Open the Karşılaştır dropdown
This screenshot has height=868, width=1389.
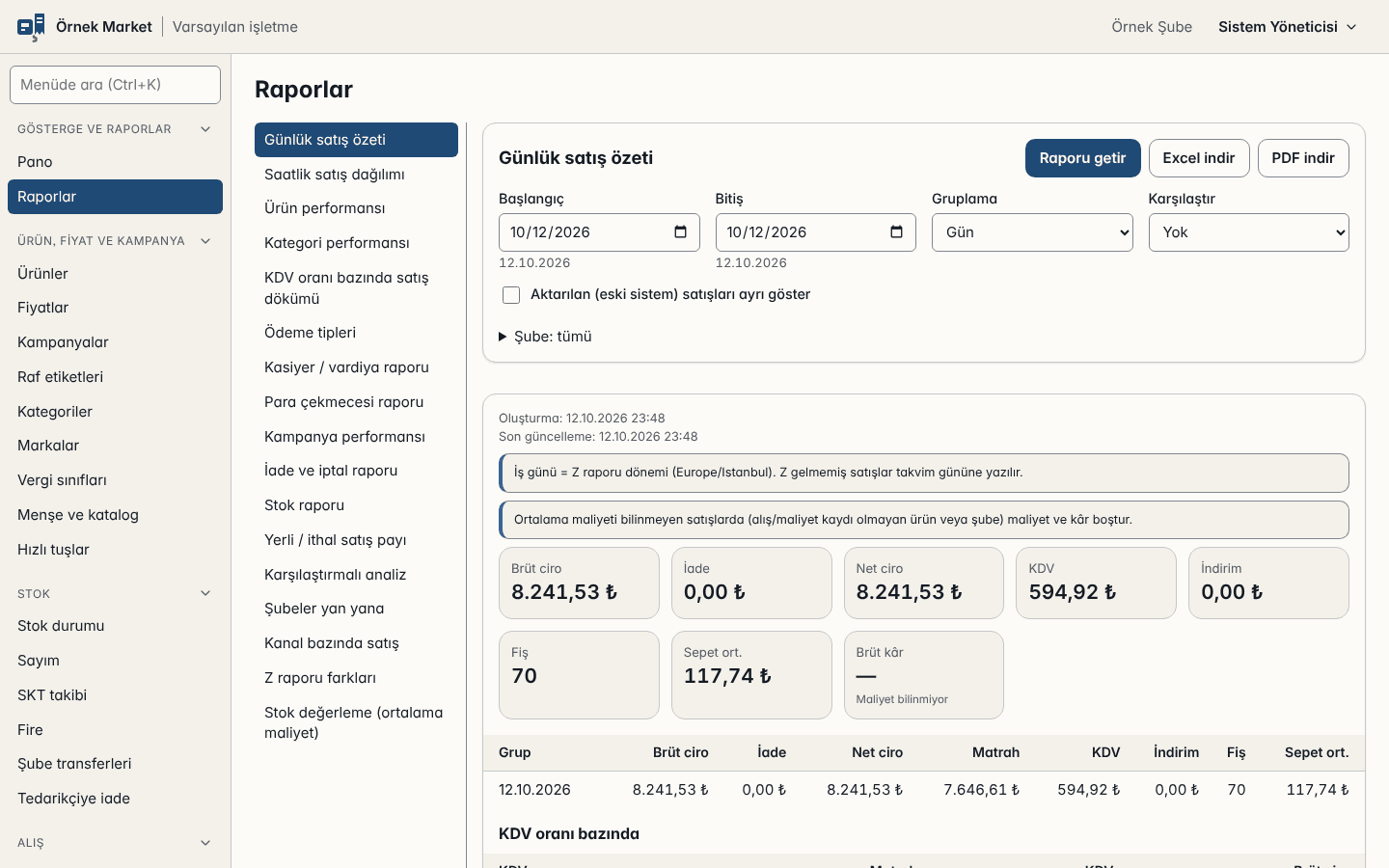coord(1249,232)
